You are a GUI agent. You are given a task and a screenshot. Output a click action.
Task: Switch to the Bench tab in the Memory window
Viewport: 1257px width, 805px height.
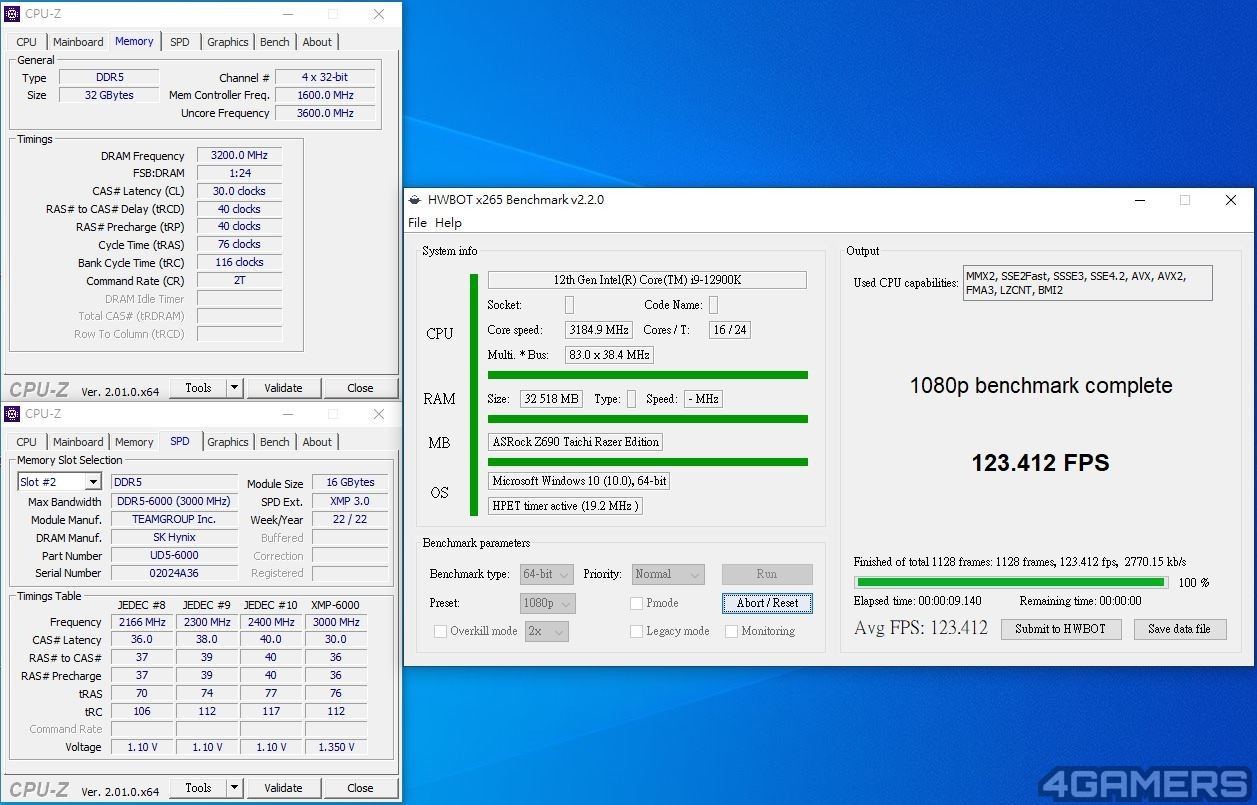pos(275,42)
